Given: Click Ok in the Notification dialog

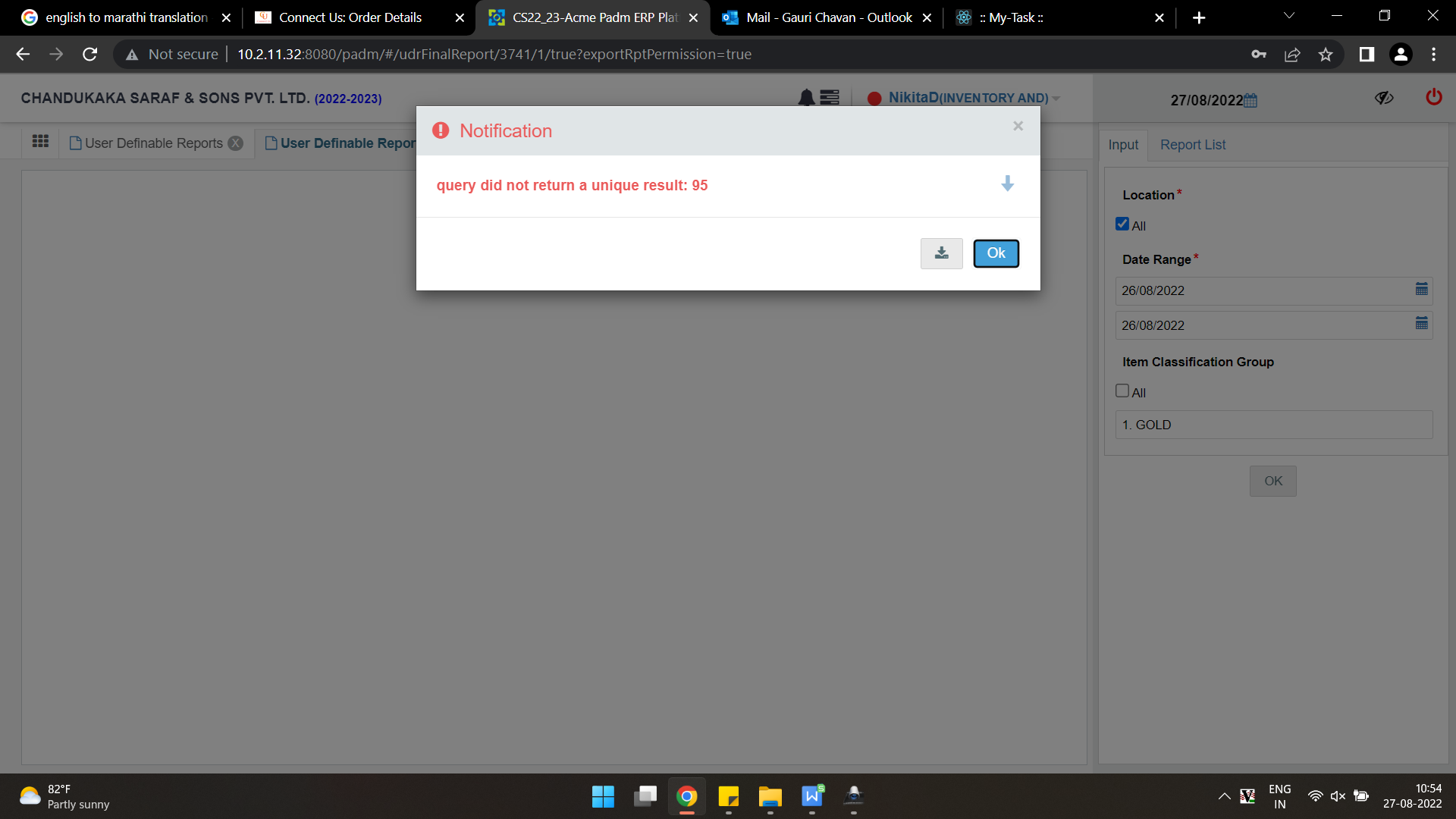Looking at the screenshot, I should [x=996, y=253].
